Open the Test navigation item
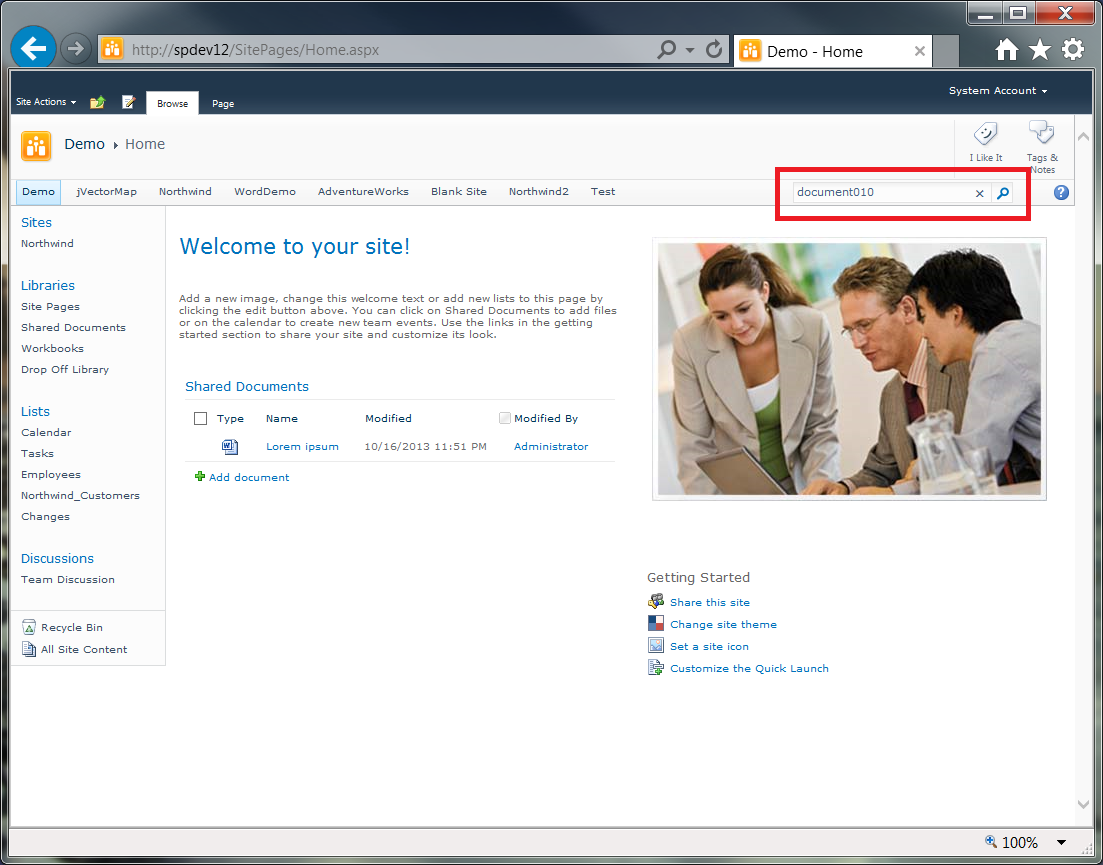The height and width of the screenshot is (865, 1103). tap(603, 192)
